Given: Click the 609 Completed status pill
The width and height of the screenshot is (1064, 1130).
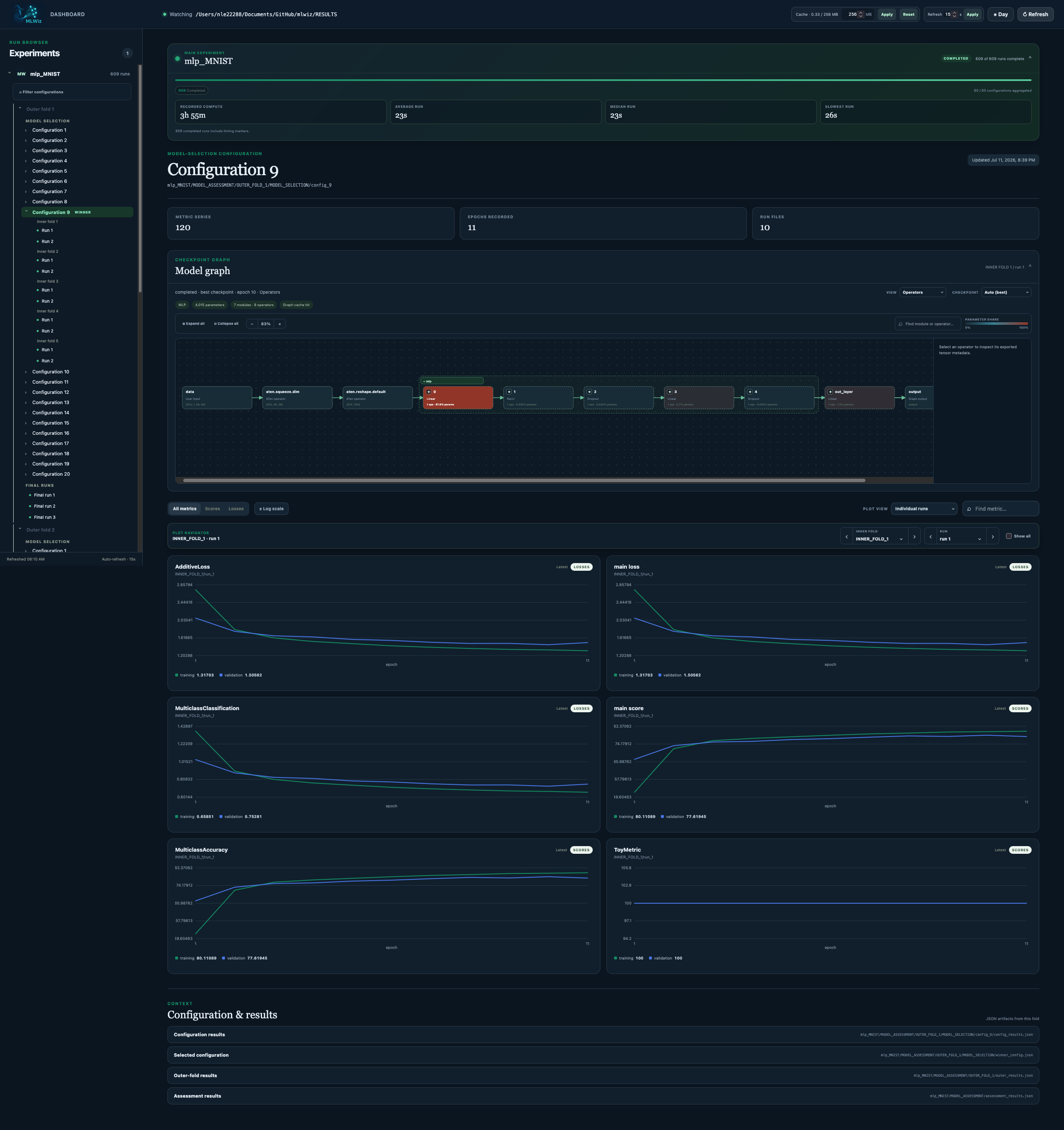Looking at the screenshot, I should pyautogui.click(x=191, y=90).
